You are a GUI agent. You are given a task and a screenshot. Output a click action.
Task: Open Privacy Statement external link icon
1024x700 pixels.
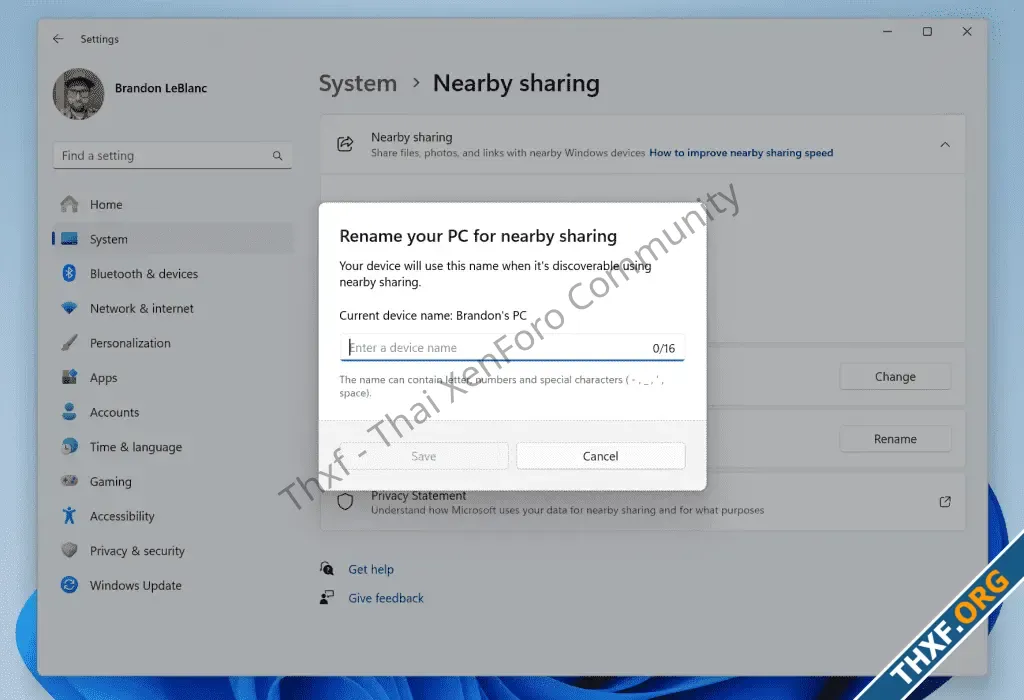pos(944,501)
